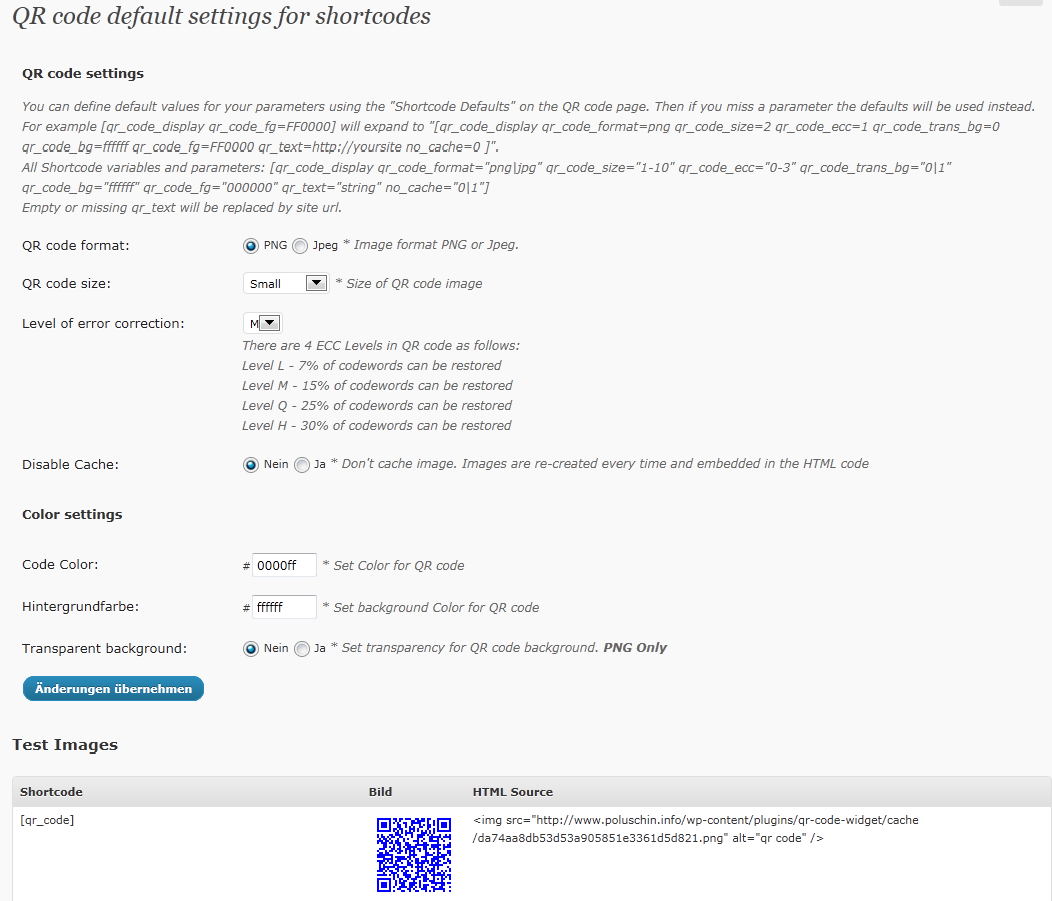Image resolution: width=1052 pixels, height=901 pixels.
Task: Select Jpeg as QR code format
Action: pos(300,246)
